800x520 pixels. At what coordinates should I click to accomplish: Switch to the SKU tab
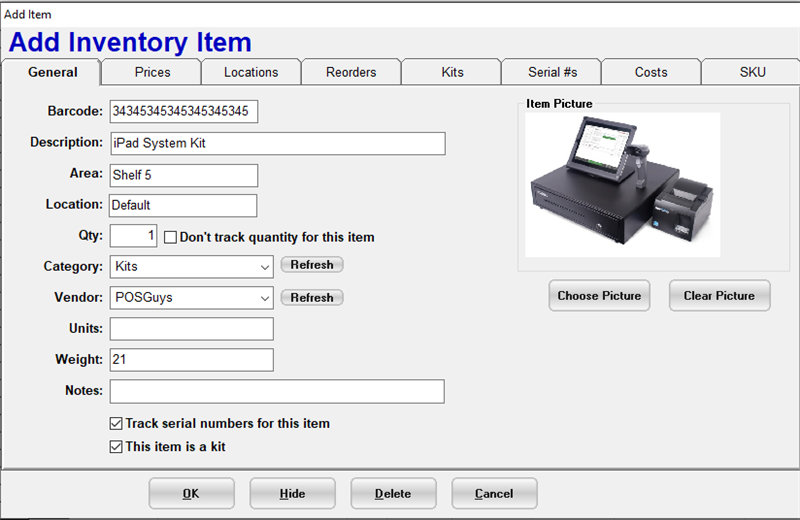[x=752, y=72]
